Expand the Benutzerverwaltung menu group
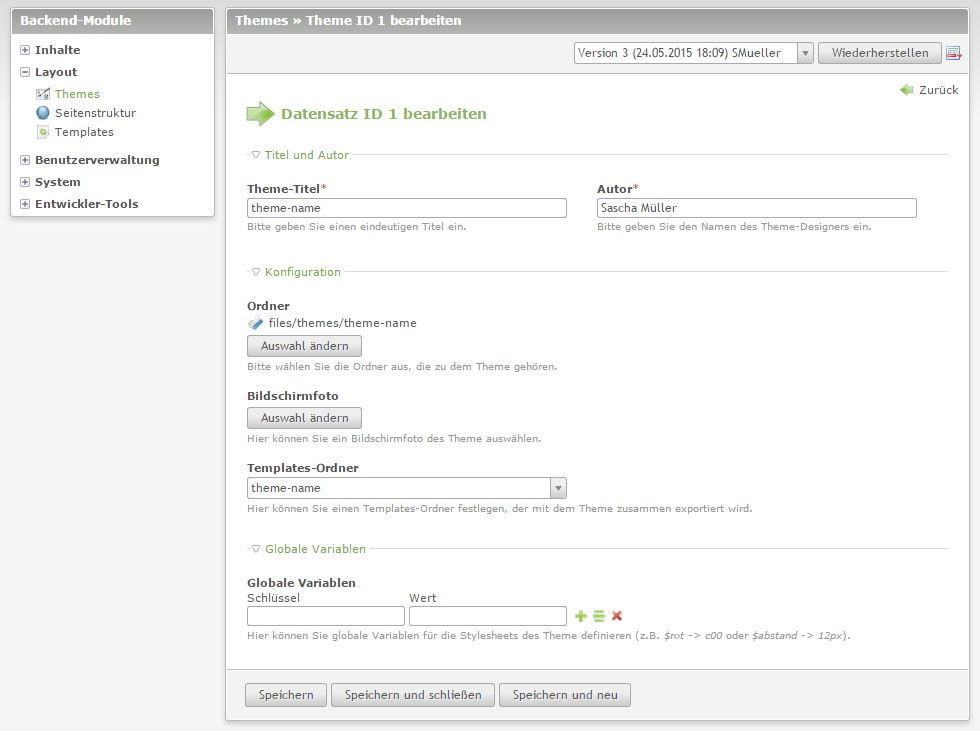The width and height of the screenshot is (980, 731). coord(26,160)
